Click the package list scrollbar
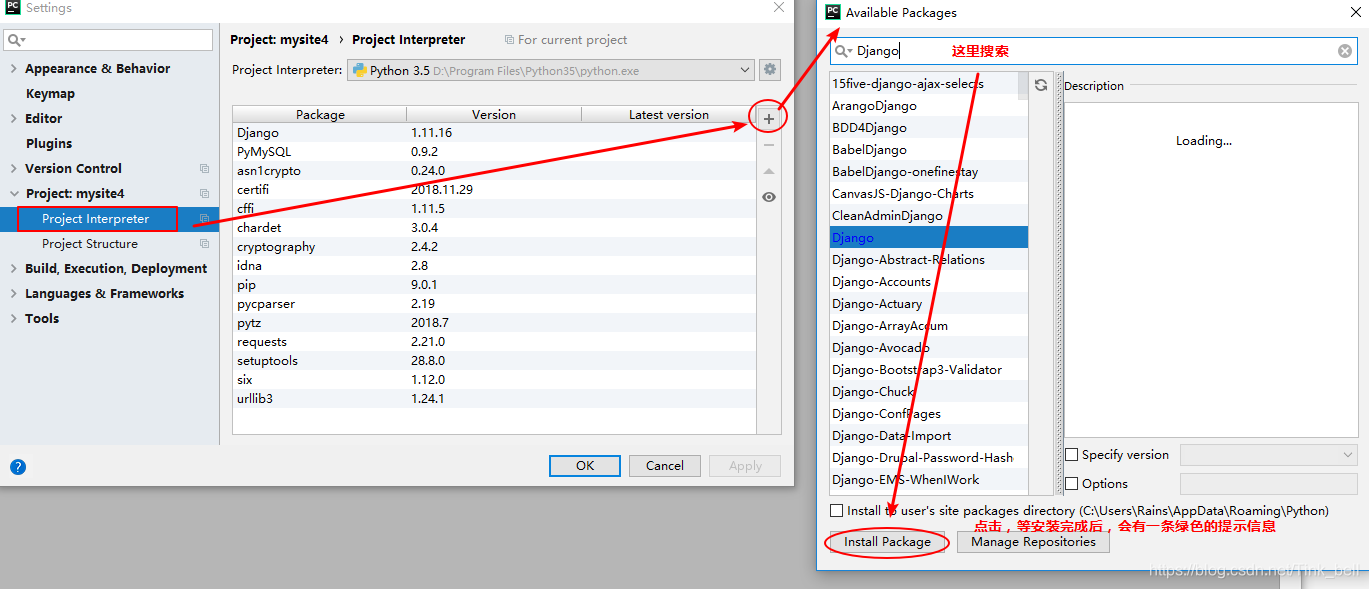 [x=1022, y=86]
